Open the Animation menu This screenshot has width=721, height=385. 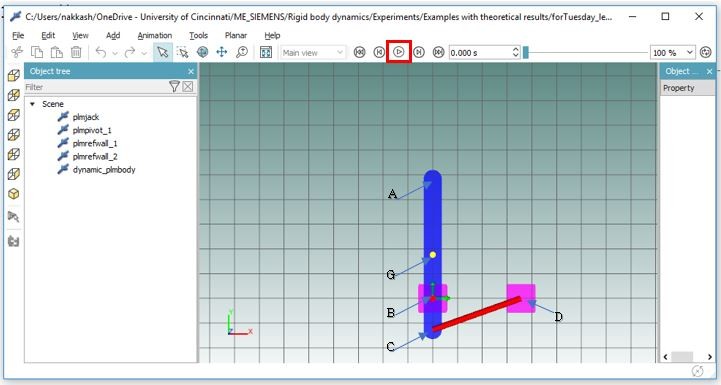[x=154, y=35]
